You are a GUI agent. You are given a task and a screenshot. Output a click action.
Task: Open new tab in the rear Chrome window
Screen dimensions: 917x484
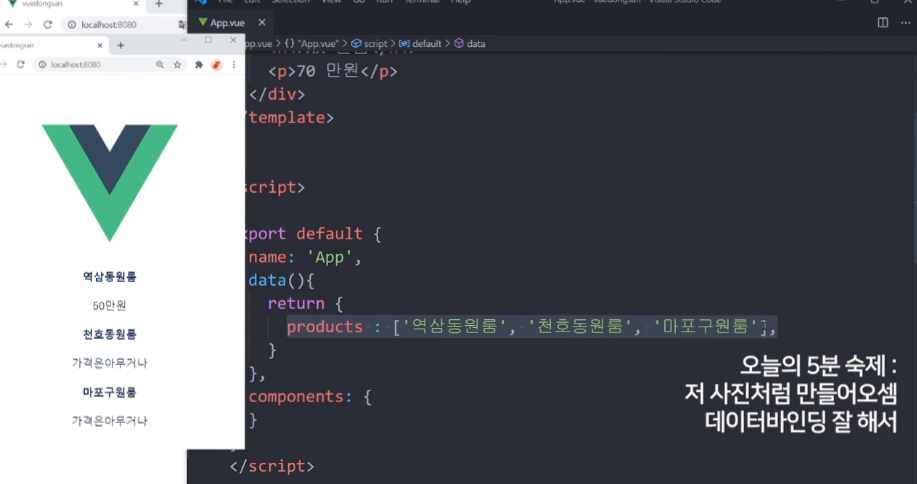(158, 5)
